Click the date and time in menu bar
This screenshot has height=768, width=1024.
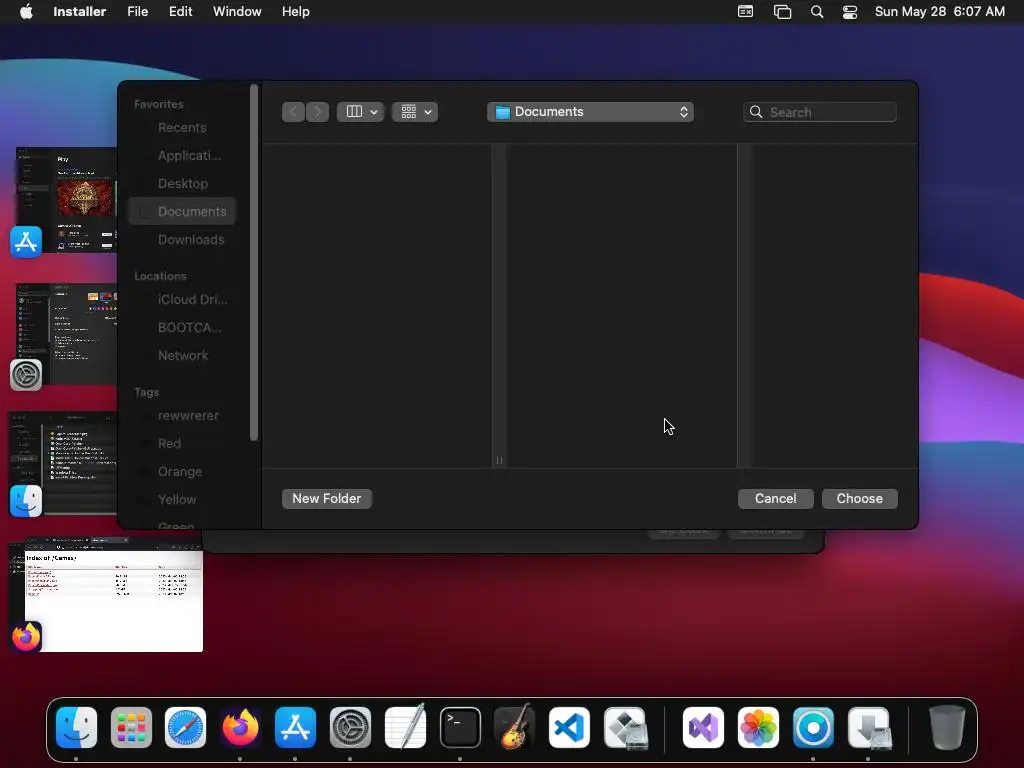coord(940,12)
